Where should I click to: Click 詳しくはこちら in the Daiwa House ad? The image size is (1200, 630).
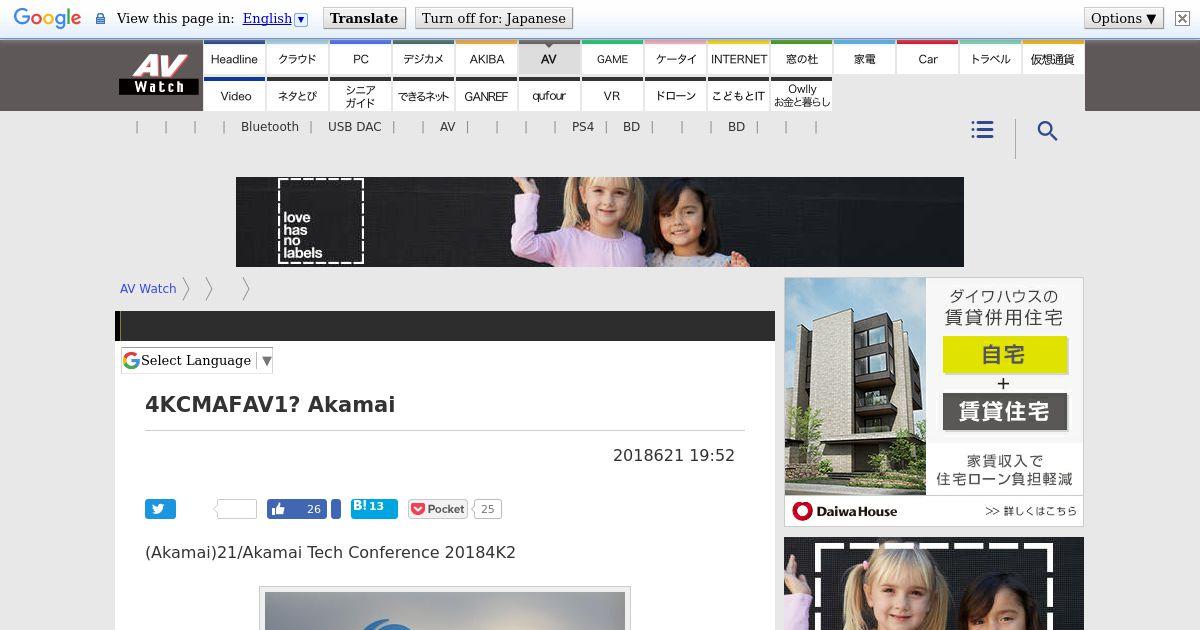point(1032,511)
